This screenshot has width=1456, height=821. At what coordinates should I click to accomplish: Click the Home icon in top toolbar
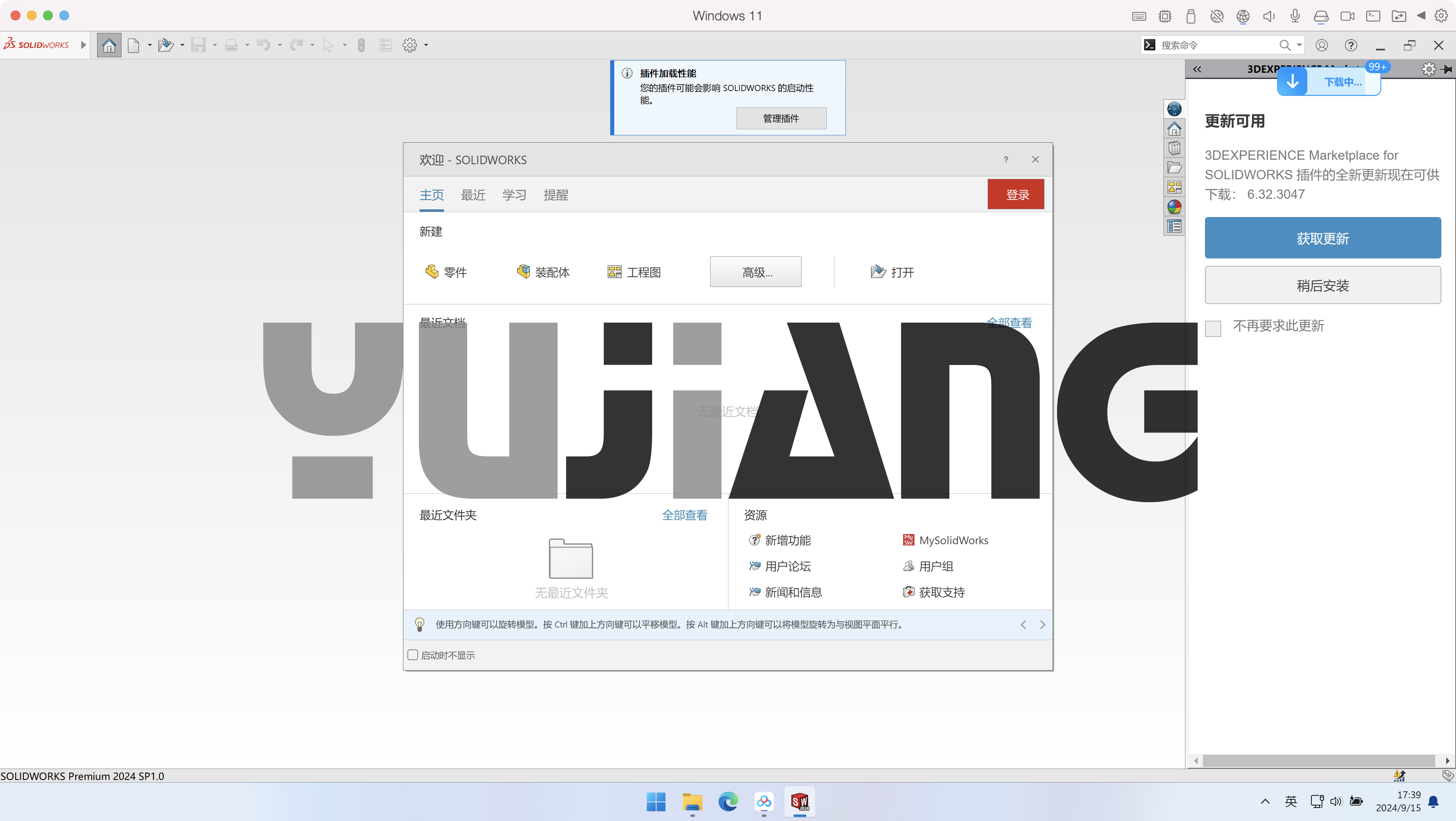coord(109,45)
